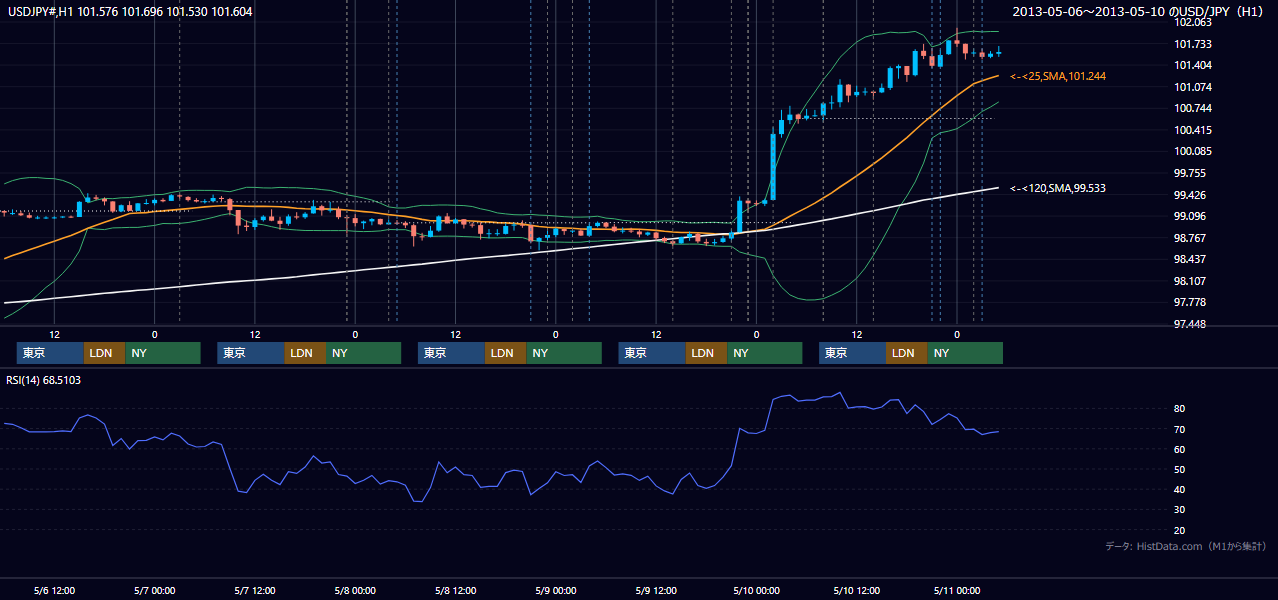This screenshot has height=600, width=1278.
Task: Click the 5/9 00:00 time label
Action: point(555,590)
